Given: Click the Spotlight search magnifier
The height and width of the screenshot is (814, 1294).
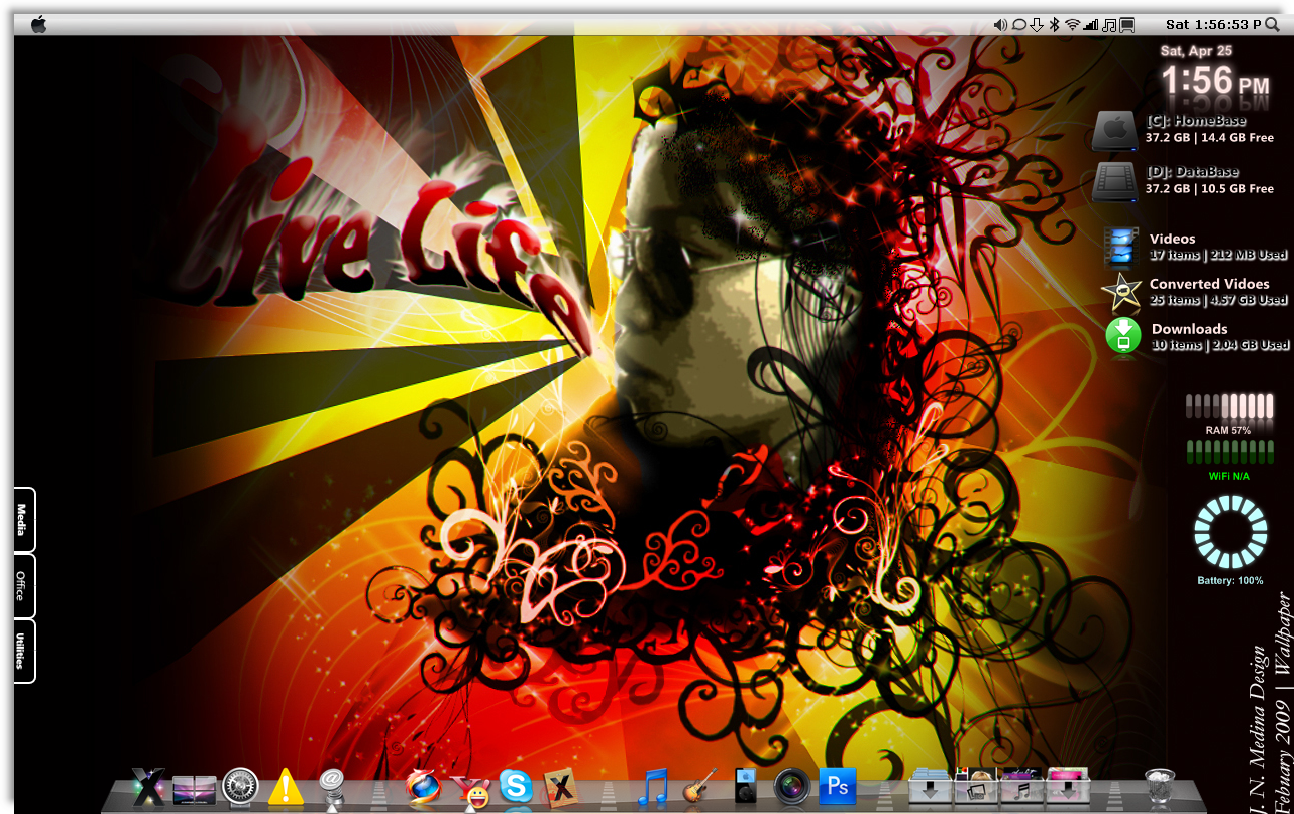Looking at the screenshot, I should (x=1272, y=24).
